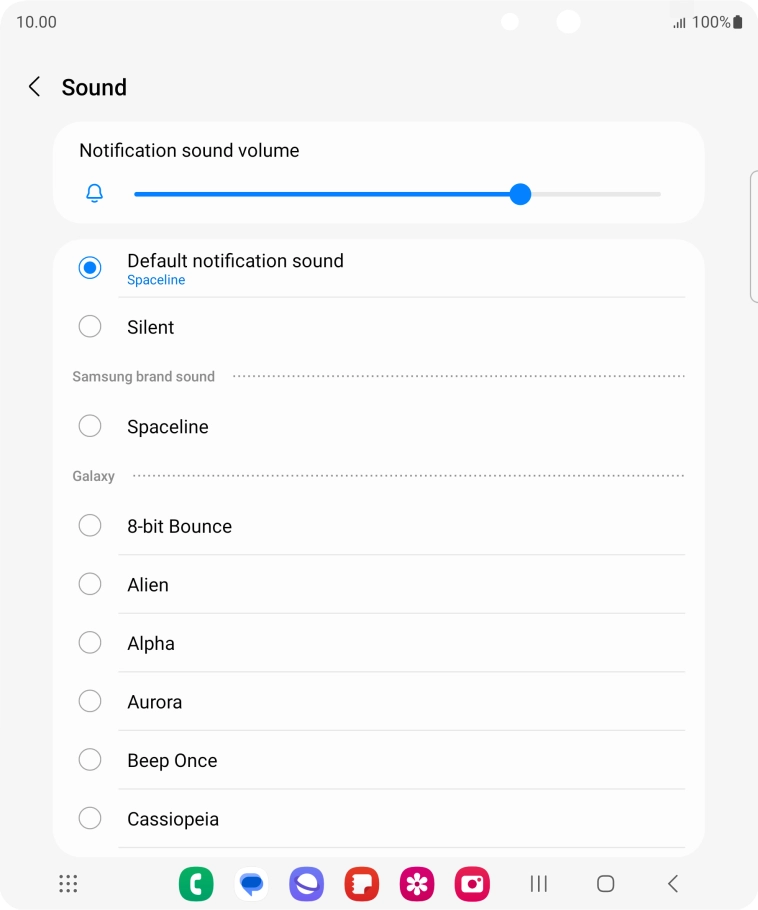758x910 pixels.
Task: Open Recent apps from the navigation bar
Action: (538, 883)
